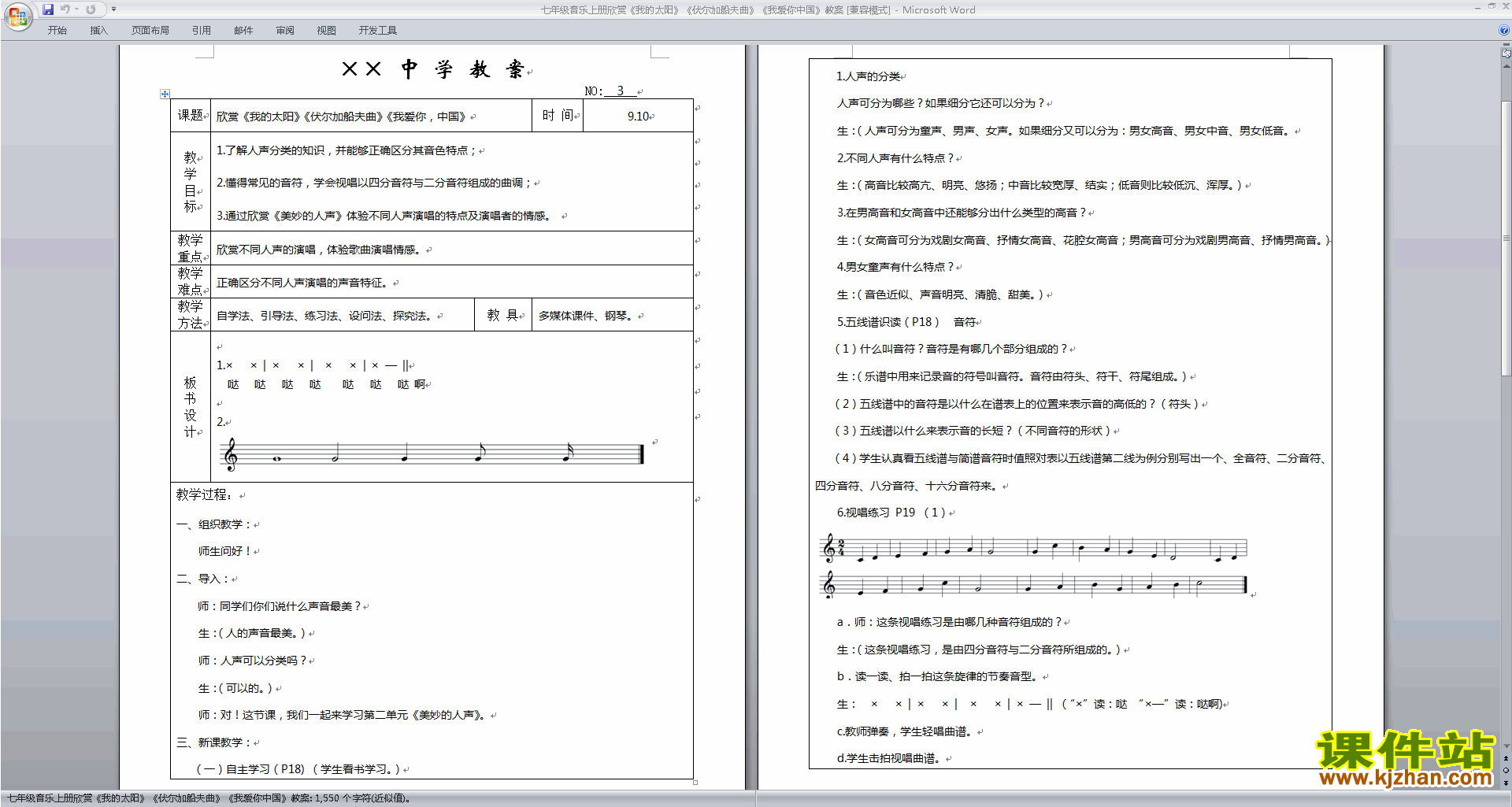Click the table move handle icon
Screen dimensions: 1512x807
pyautogui.click(x=165, y=94)
